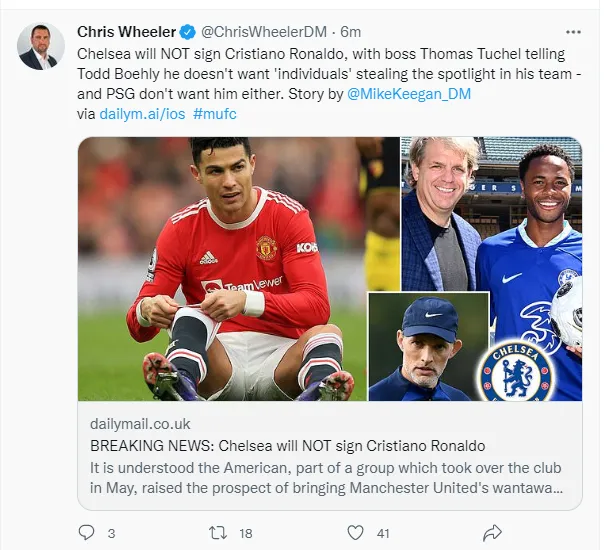This screenshot has height=550, width=610.
Task: Open the share tweet icon
Action: point(491,532)
